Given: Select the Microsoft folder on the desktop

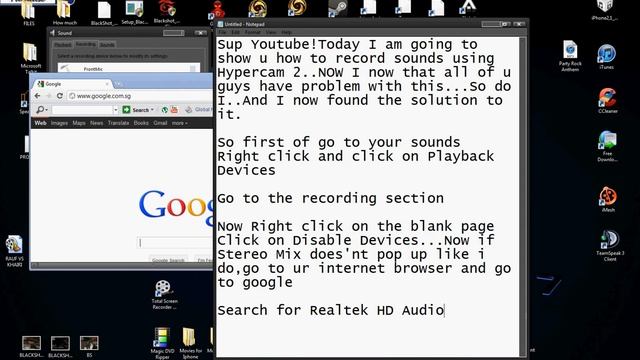Looking at the screenshot, I should click(30, 58).
